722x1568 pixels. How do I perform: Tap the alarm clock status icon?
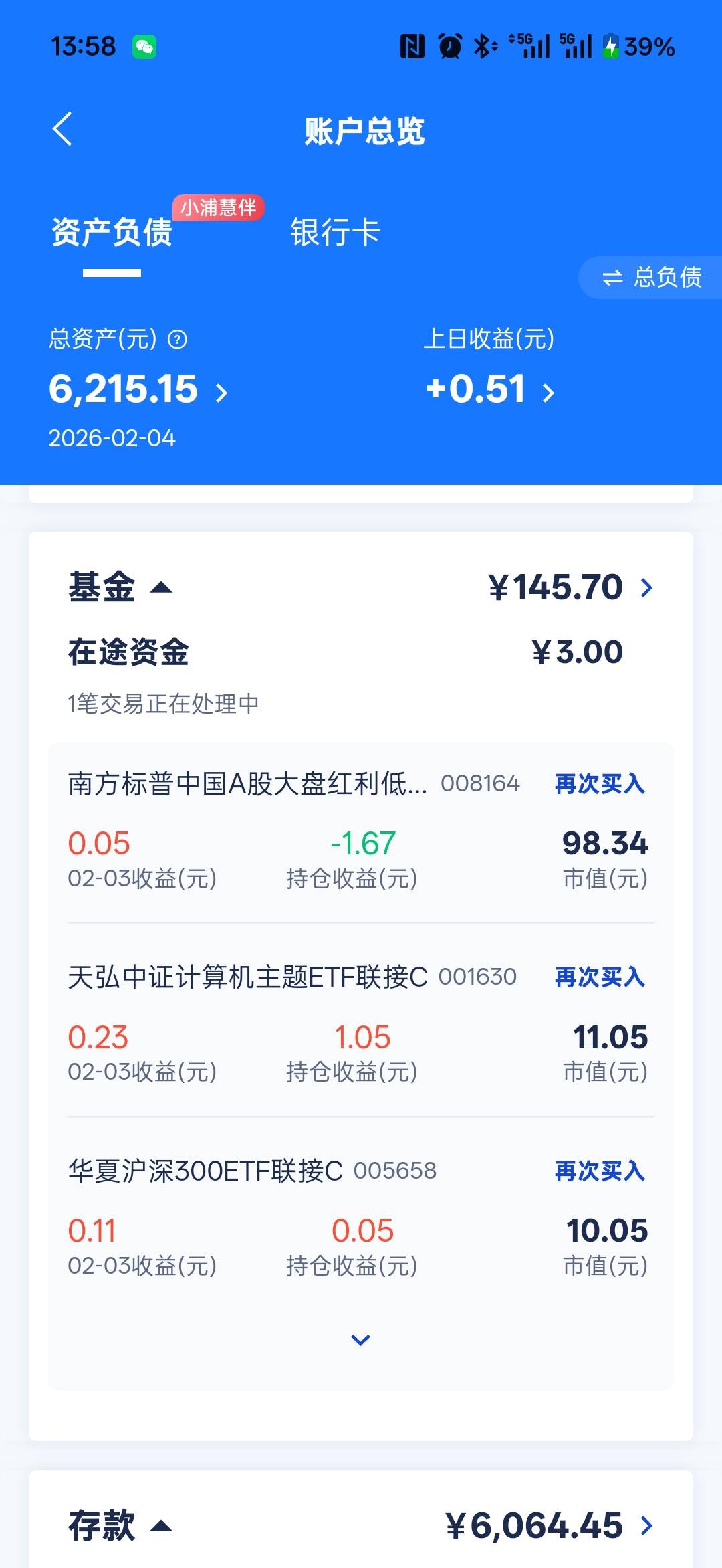(450, 47)
